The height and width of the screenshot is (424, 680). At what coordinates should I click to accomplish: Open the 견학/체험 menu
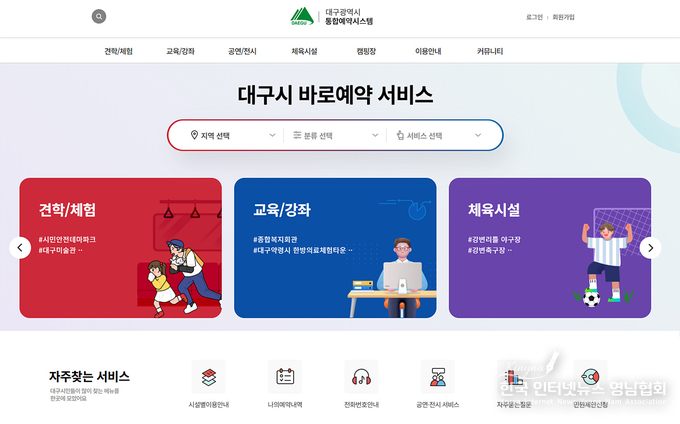(118, 51)
